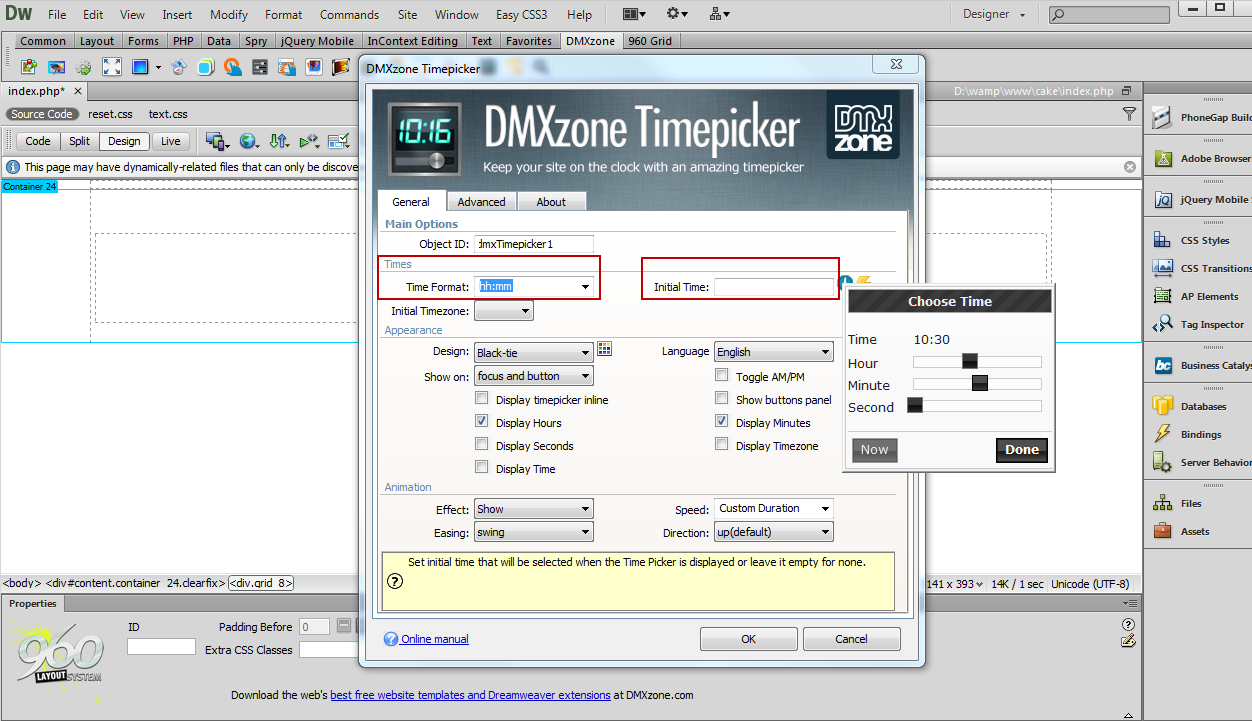
Task: Enable Show buttons panel
Action: [722, 399]
